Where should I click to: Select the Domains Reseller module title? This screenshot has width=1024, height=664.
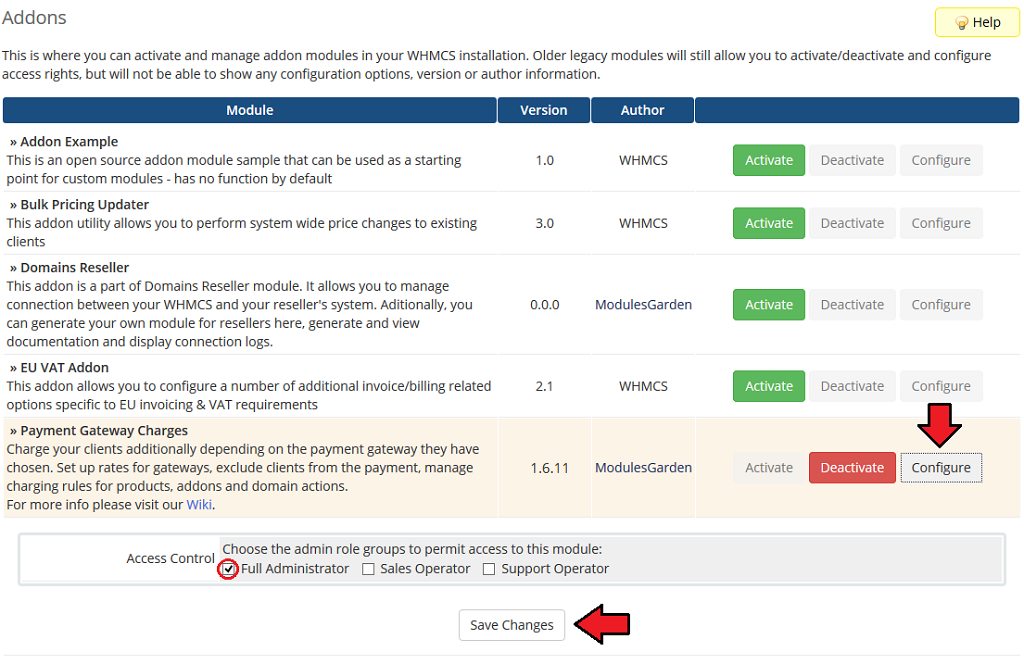tap(74, 268)
